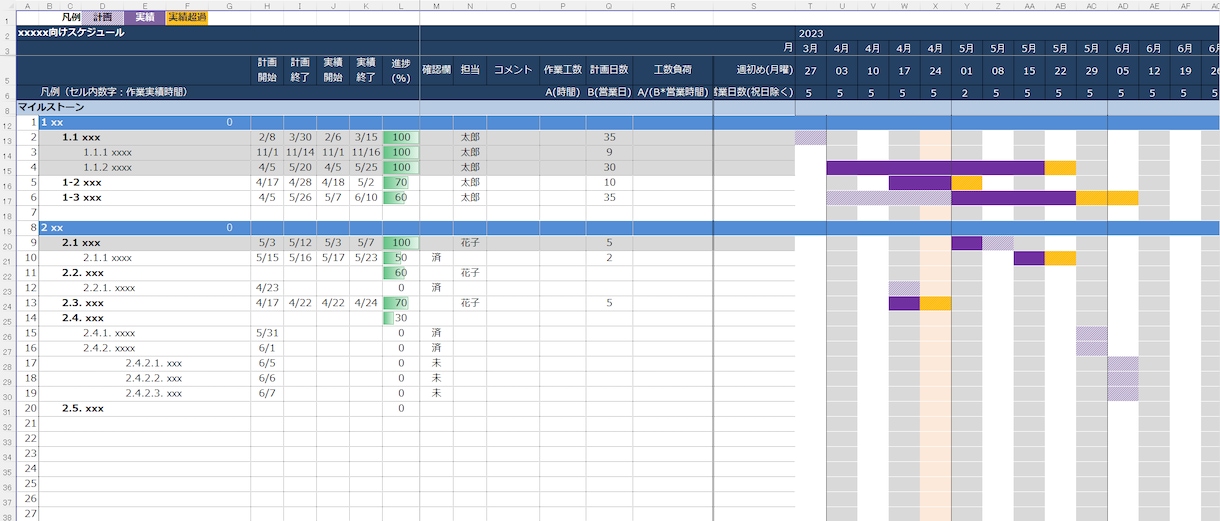Select spreadsheet row header 25
This screenshot has height=521, width=1220.
pos(8,318)
